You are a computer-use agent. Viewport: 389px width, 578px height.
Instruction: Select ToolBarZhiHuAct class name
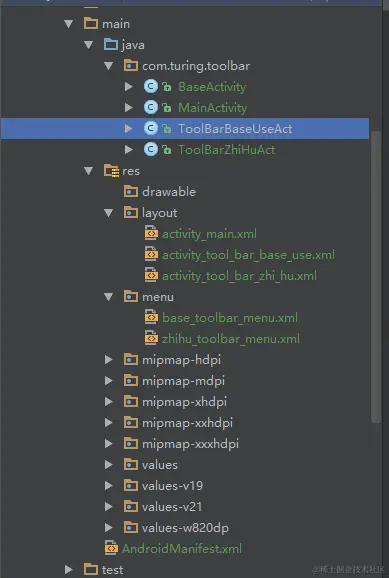point(226,150)
